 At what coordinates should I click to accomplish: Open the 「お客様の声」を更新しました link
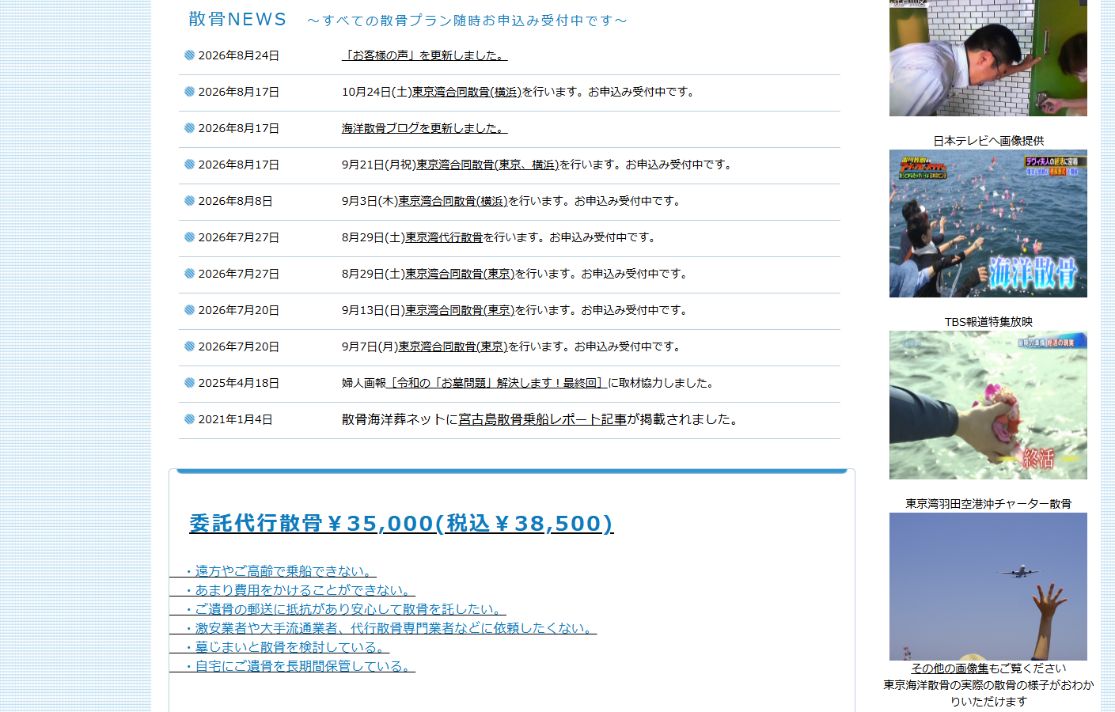click(425, 55)
